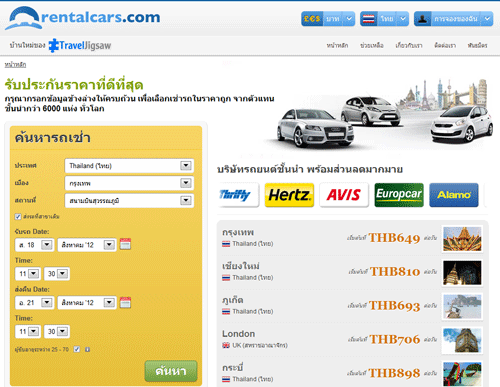
Task: Open pick-up day dropdown showing 18
Action: point(35,245)
